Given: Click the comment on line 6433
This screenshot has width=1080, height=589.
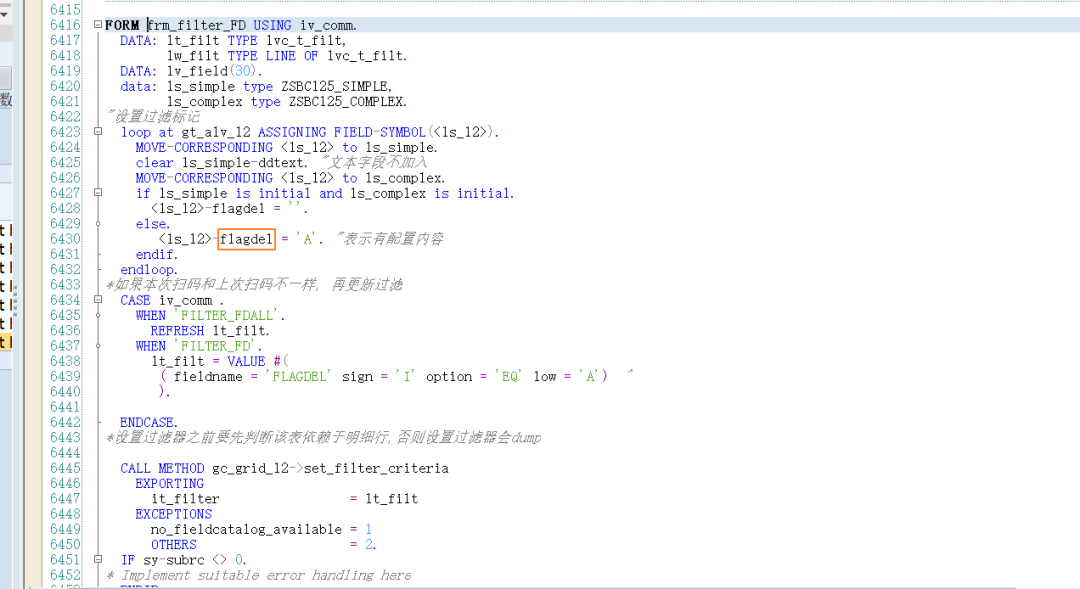Looking at the screenshot, I should click(x=255, y=285).
